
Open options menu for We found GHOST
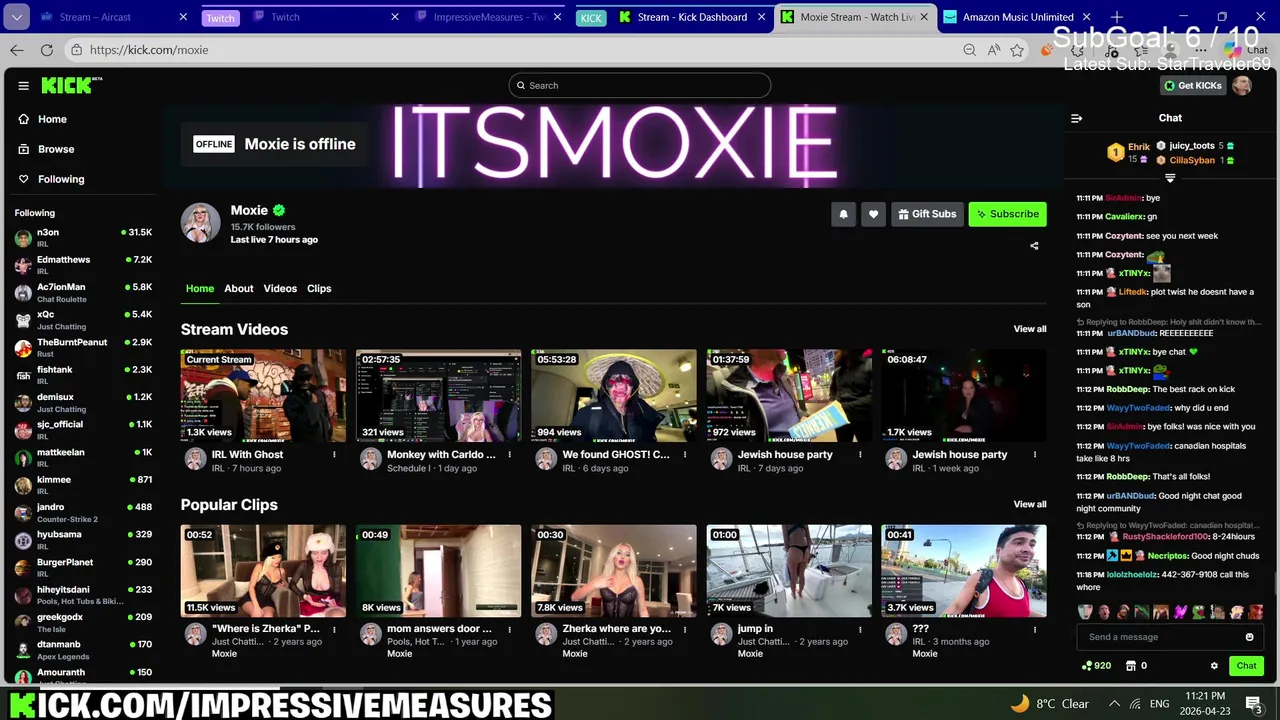pos(685,455)
